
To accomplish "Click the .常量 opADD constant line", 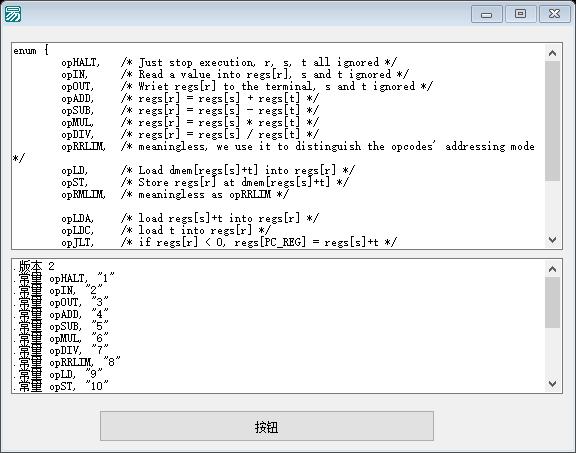I will coord(60,314).
